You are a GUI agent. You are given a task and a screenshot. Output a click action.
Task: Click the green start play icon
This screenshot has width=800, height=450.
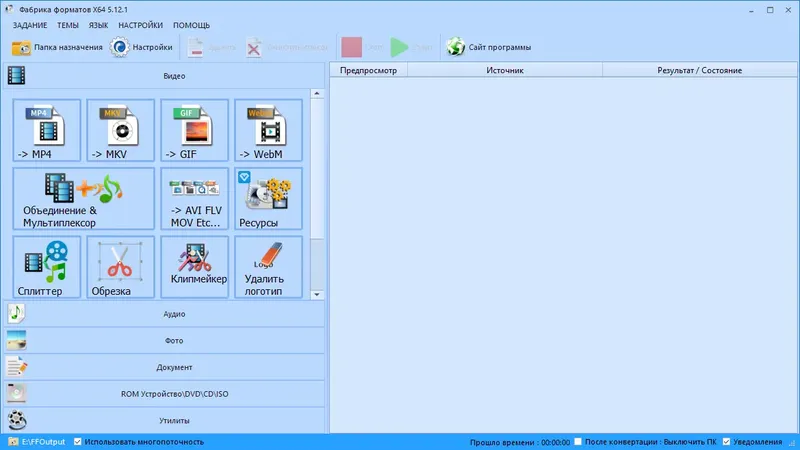pos(399,47)
